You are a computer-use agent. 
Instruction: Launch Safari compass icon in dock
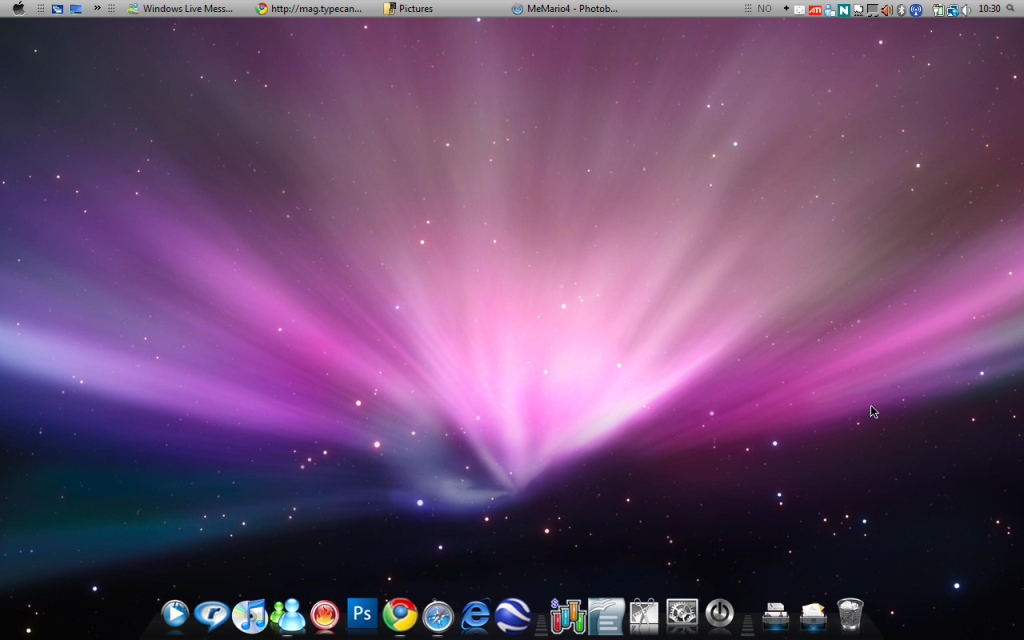coord(438,615)
